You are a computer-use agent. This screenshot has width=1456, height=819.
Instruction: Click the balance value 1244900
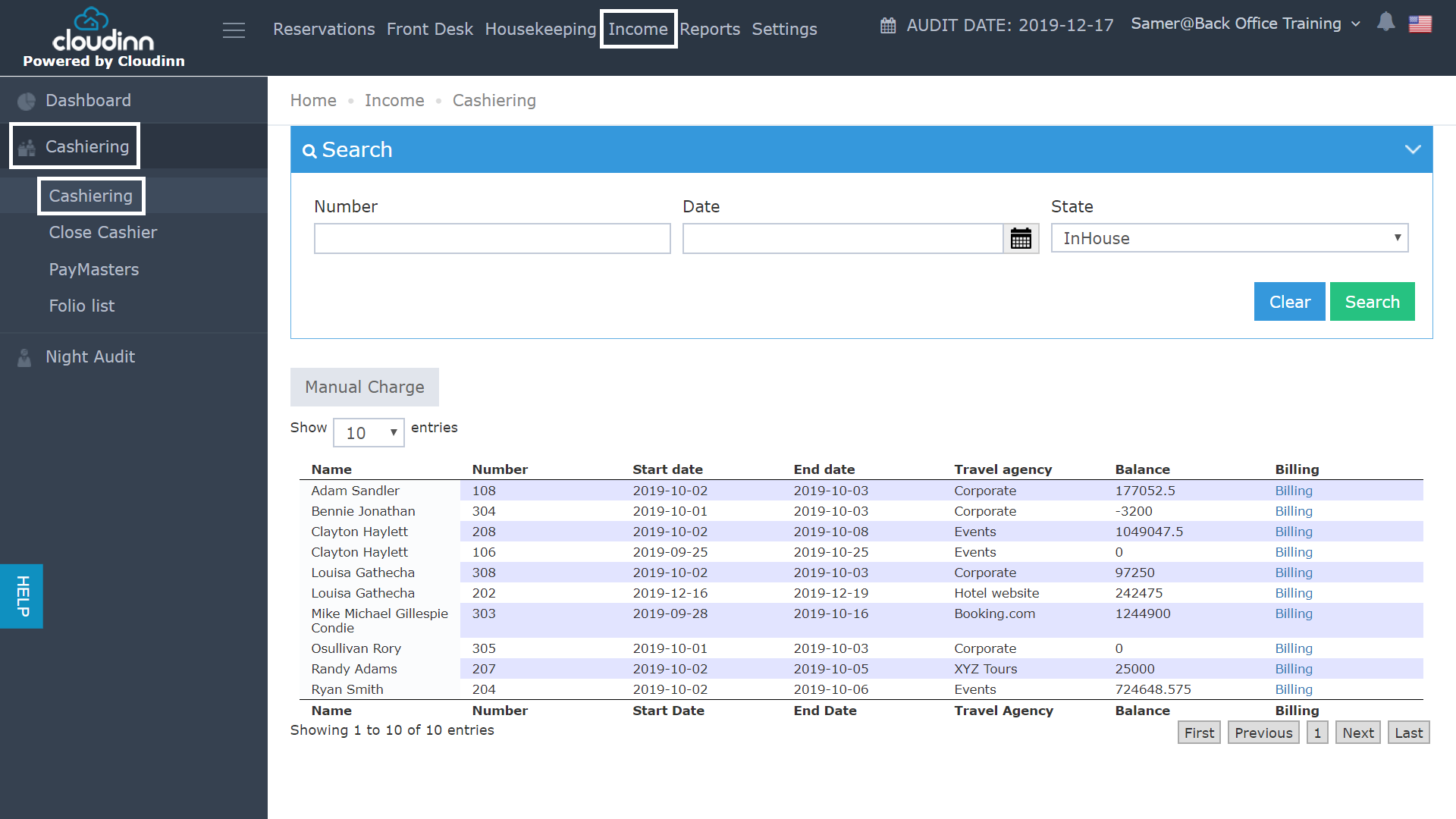click(1142, 613)
